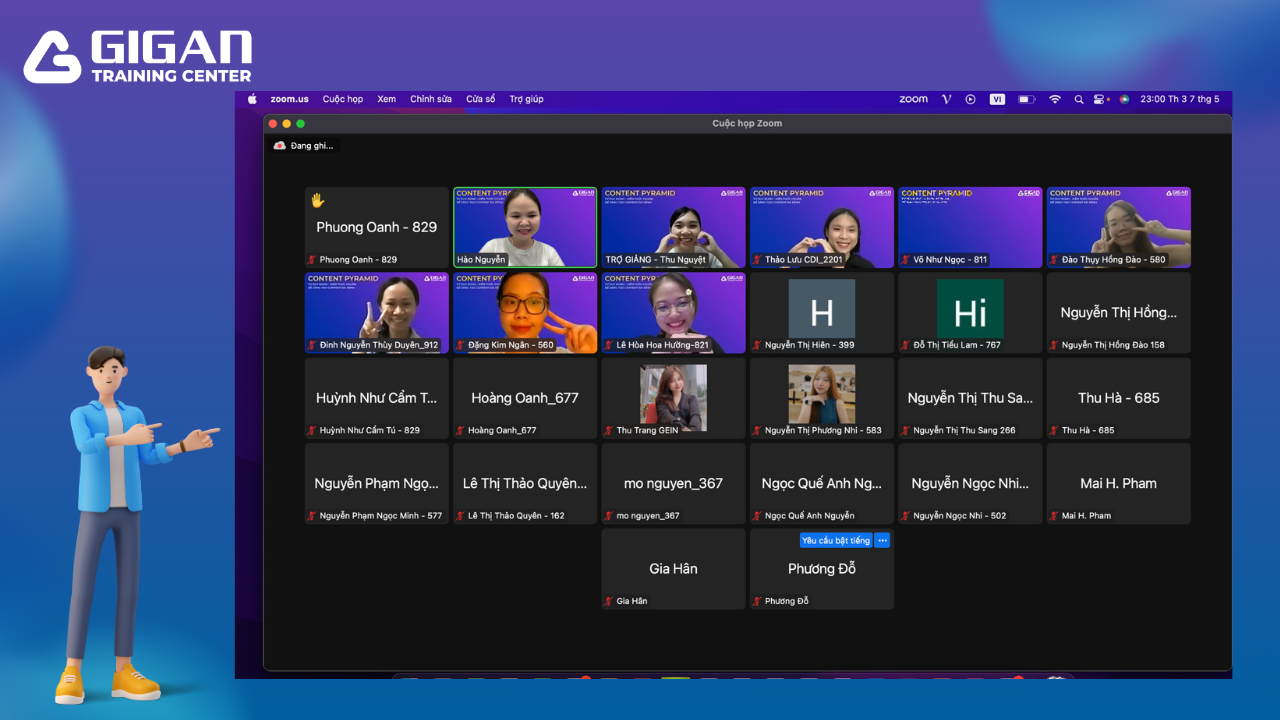Click the raised hand icon on Phuong Oanh tile
1280x720 pixels.
[318, 200]
